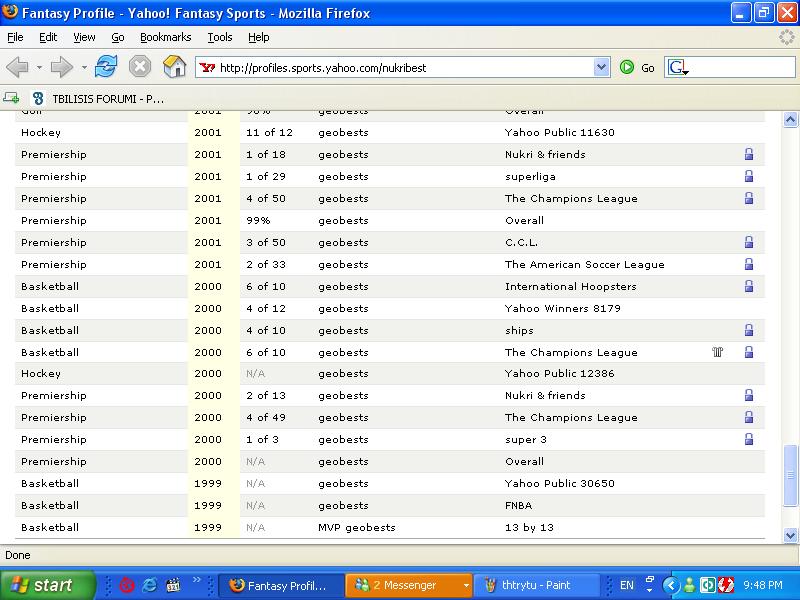Click the lock icon in the super 3 row

tap(748, 439)
